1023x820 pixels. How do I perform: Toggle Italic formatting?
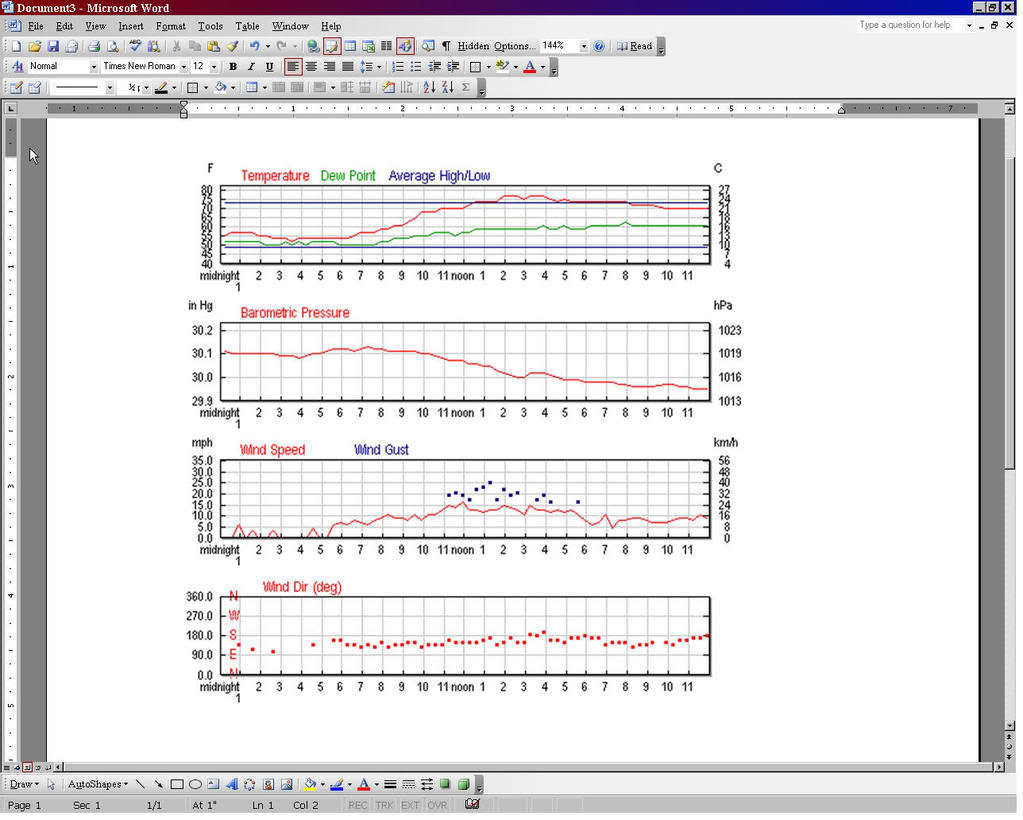pos(251,67)
